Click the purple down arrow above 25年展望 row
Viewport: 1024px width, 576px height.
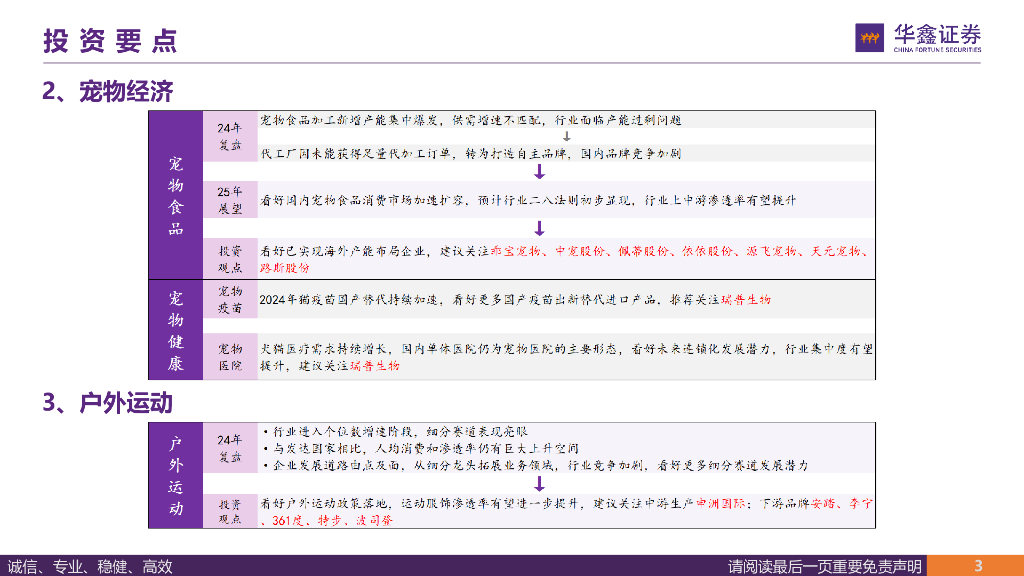(x=539, y=171)
